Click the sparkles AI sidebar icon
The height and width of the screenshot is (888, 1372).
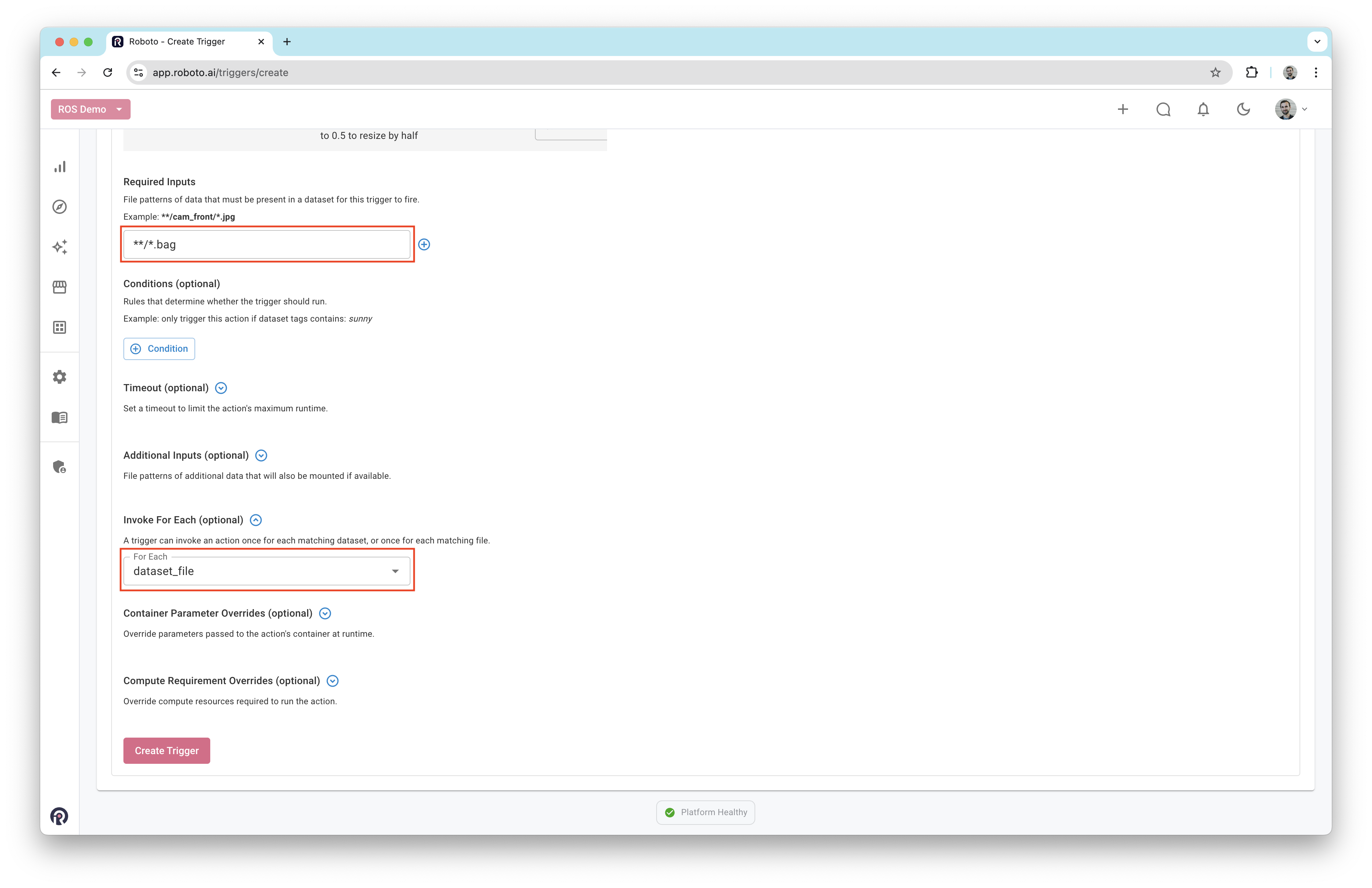(x=60, y=247)
